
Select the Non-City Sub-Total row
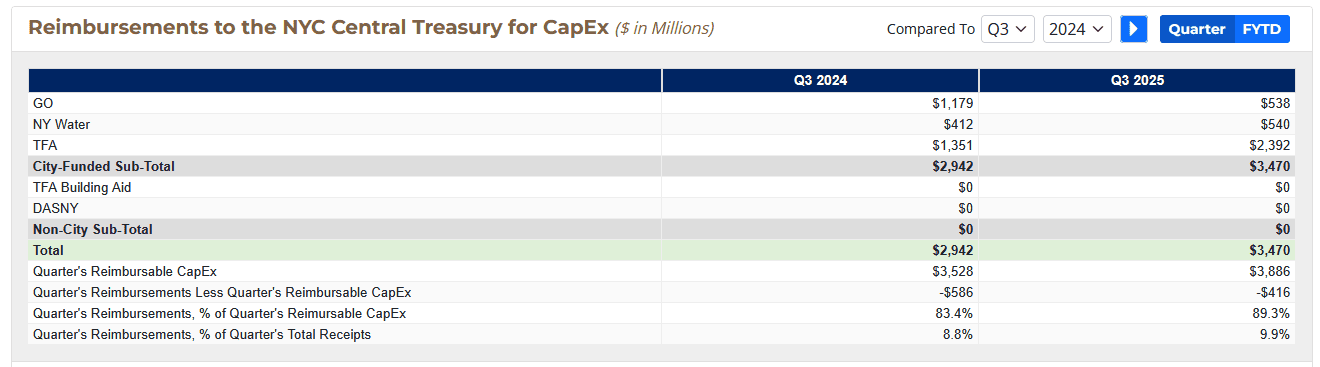(x=662, y=229)
